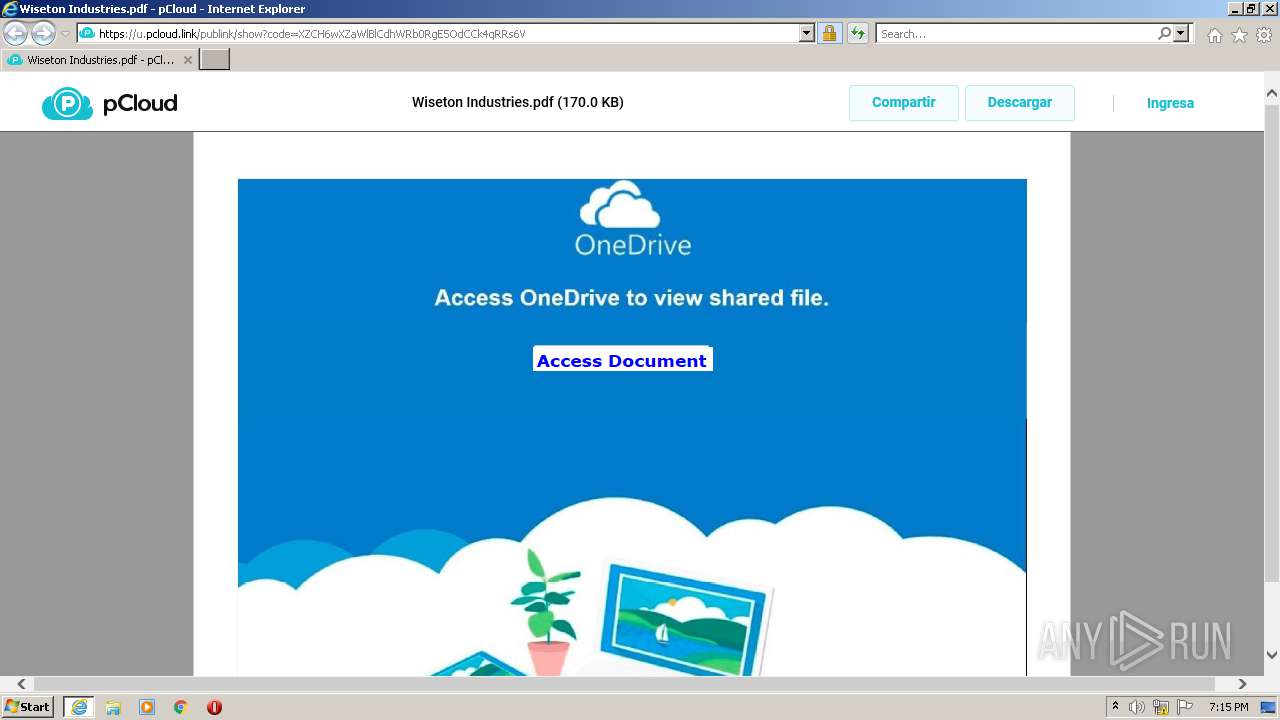Click the file name Wiseton Industries.pdf (170.0 KB)
This screenshot has width=1280, height=720.
pyautogui.click(x=518, y=102)
